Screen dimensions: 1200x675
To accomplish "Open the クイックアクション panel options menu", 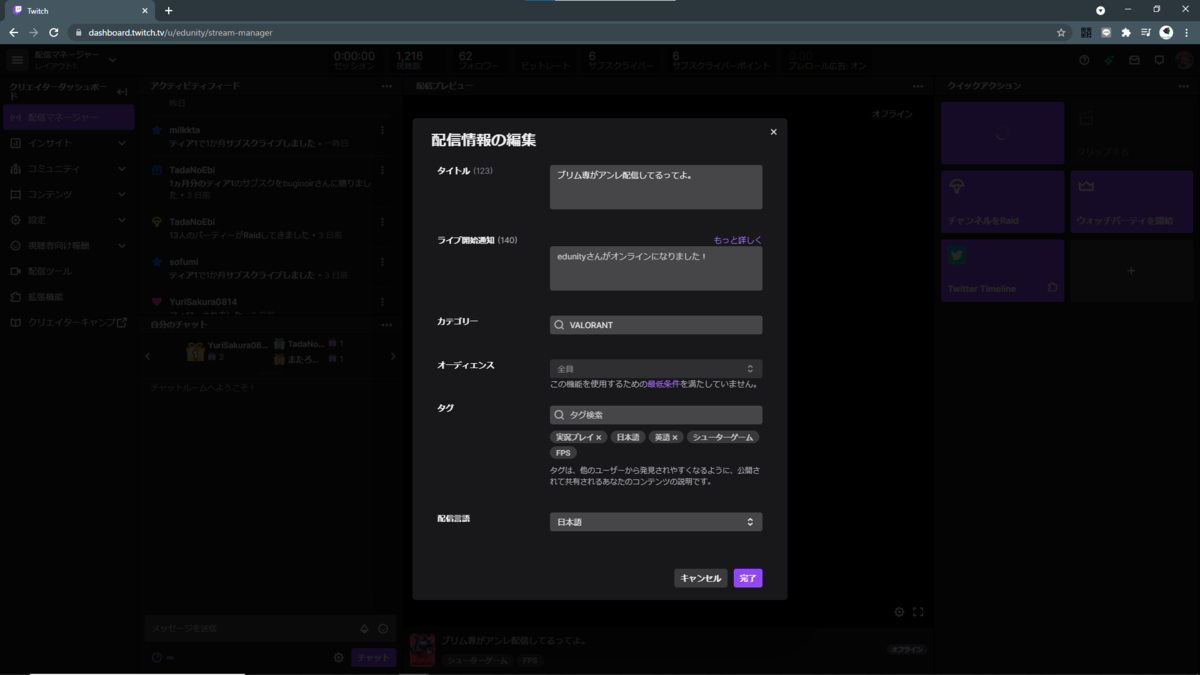I will (1184, 86).
